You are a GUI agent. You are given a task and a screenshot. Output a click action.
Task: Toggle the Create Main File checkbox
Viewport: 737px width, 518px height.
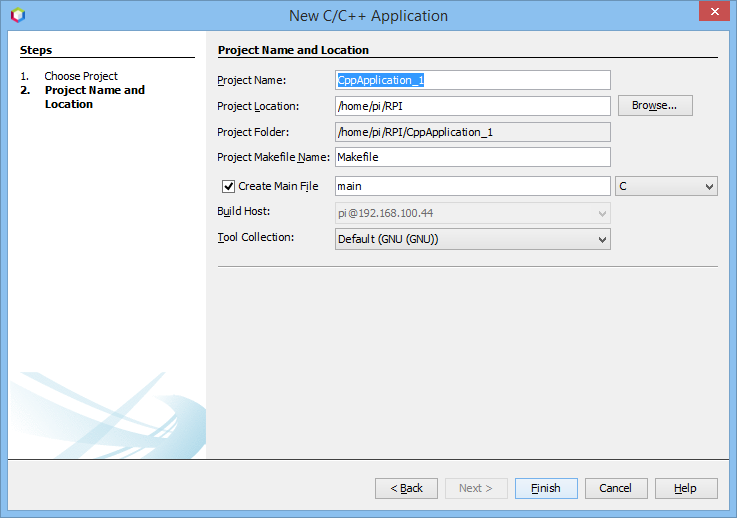click(x=228, y=186)
